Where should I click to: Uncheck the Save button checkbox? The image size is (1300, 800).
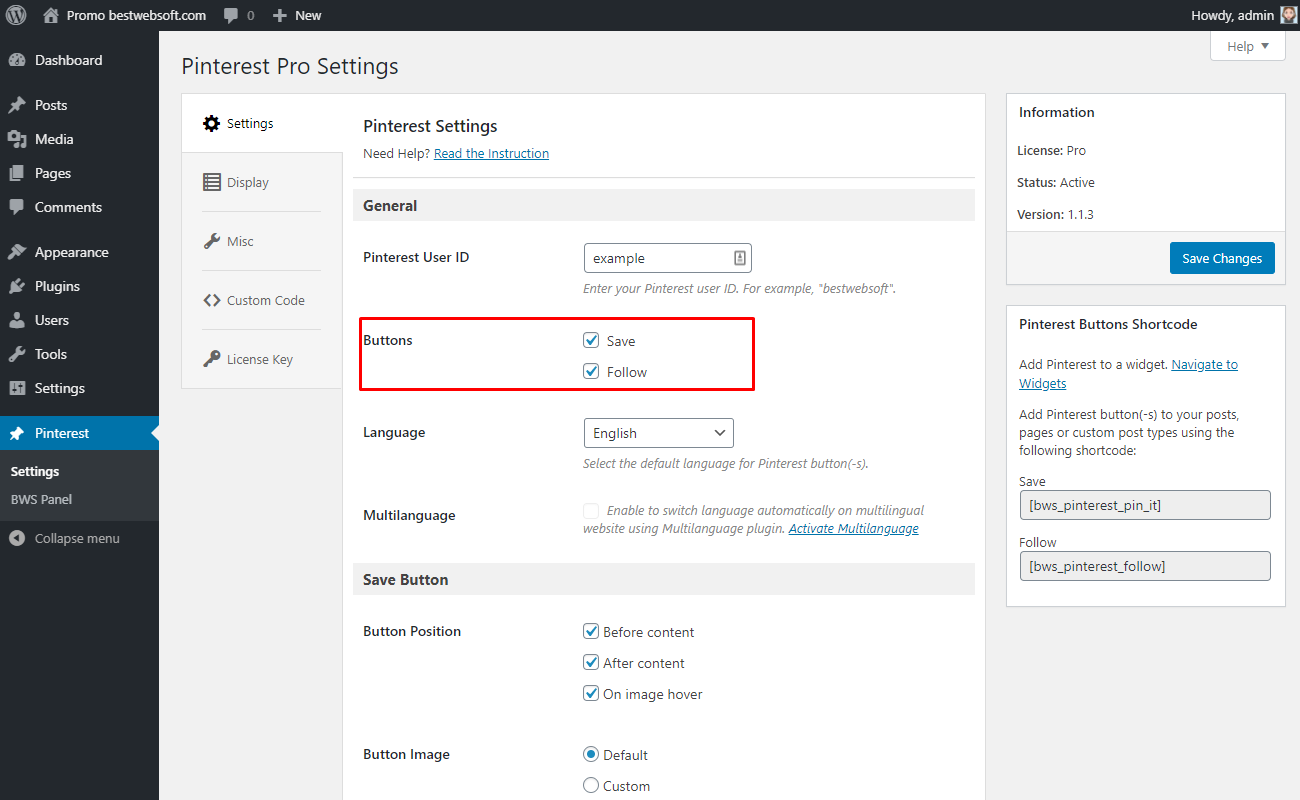pos(591,340)
